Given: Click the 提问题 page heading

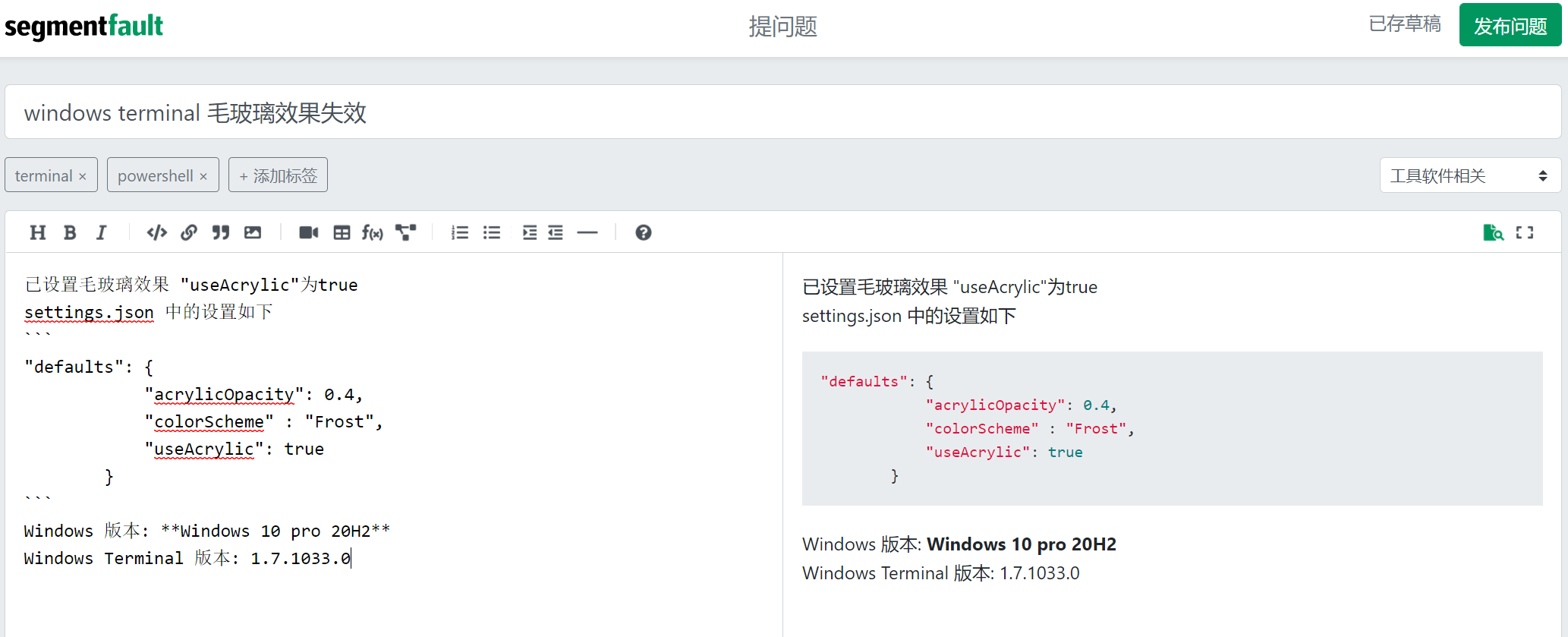Looking at the screenshot, I should click(782, 27).
